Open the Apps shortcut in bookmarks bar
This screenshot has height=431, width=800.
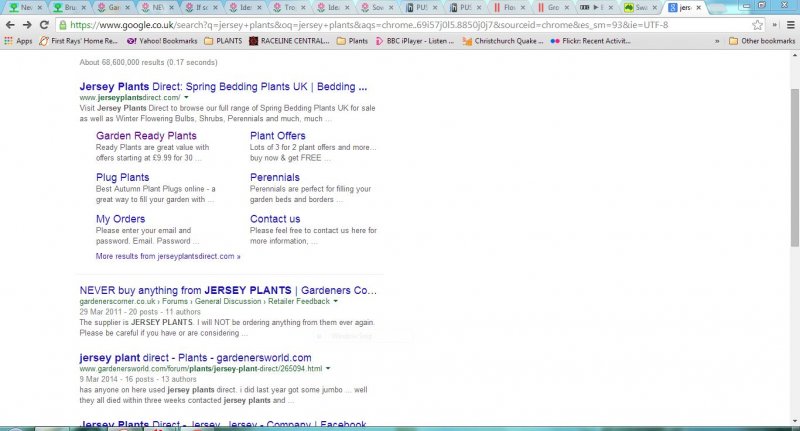click(19, 41)
